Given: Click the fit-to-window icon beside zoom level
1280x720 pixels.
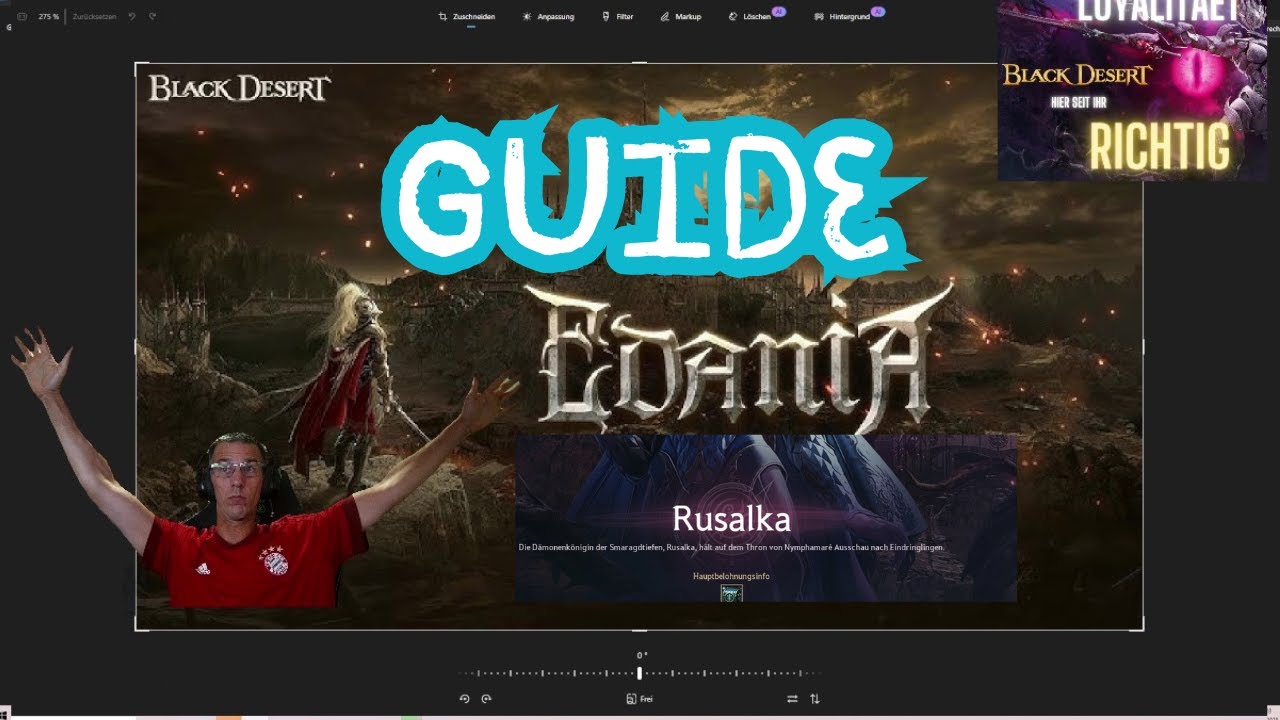Looking at the screenshot, I should tap(22, 17).
